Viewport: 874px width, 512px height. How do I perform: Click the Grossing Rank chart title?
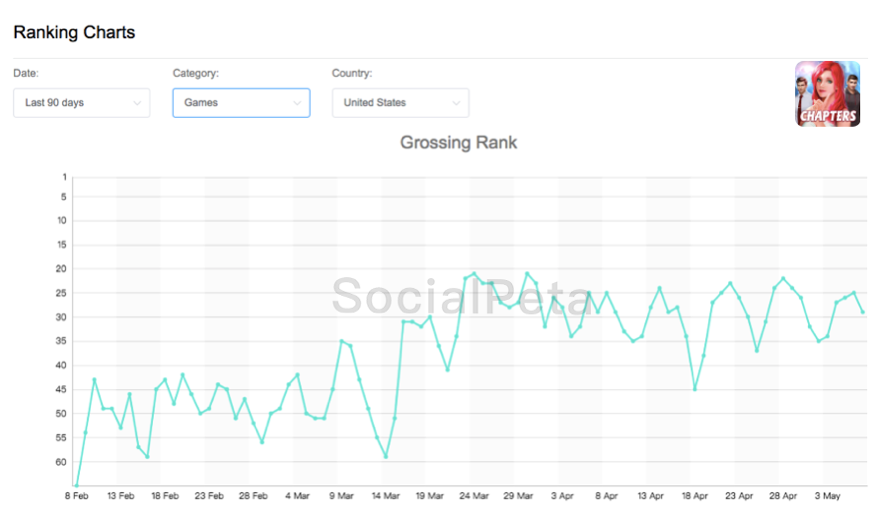coord(458,142)
